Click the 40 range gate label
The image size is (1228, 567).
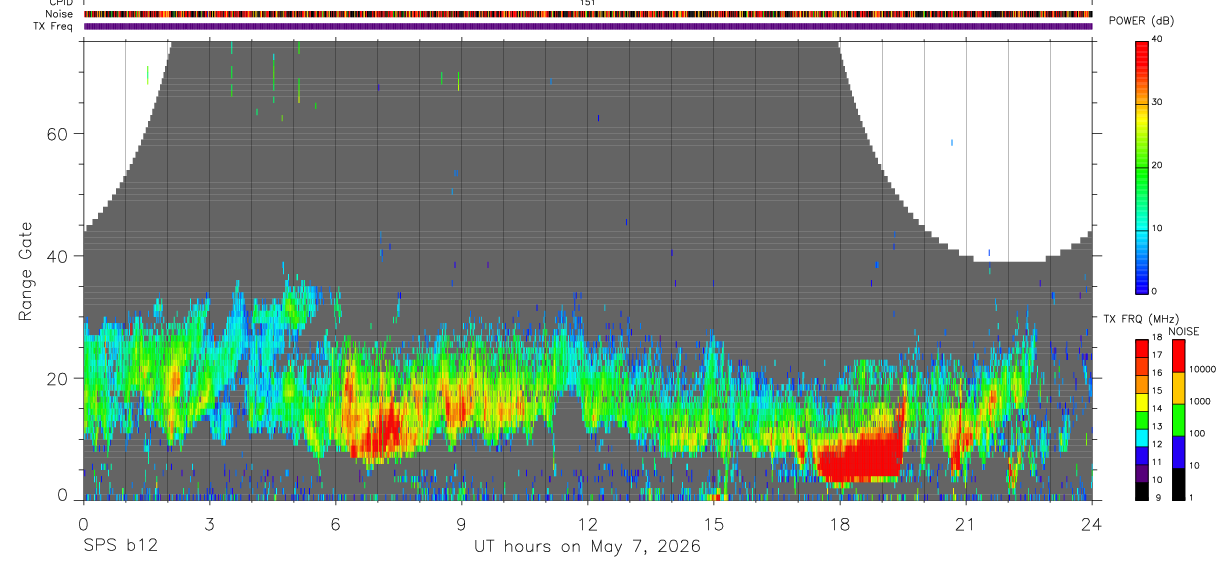56,256
